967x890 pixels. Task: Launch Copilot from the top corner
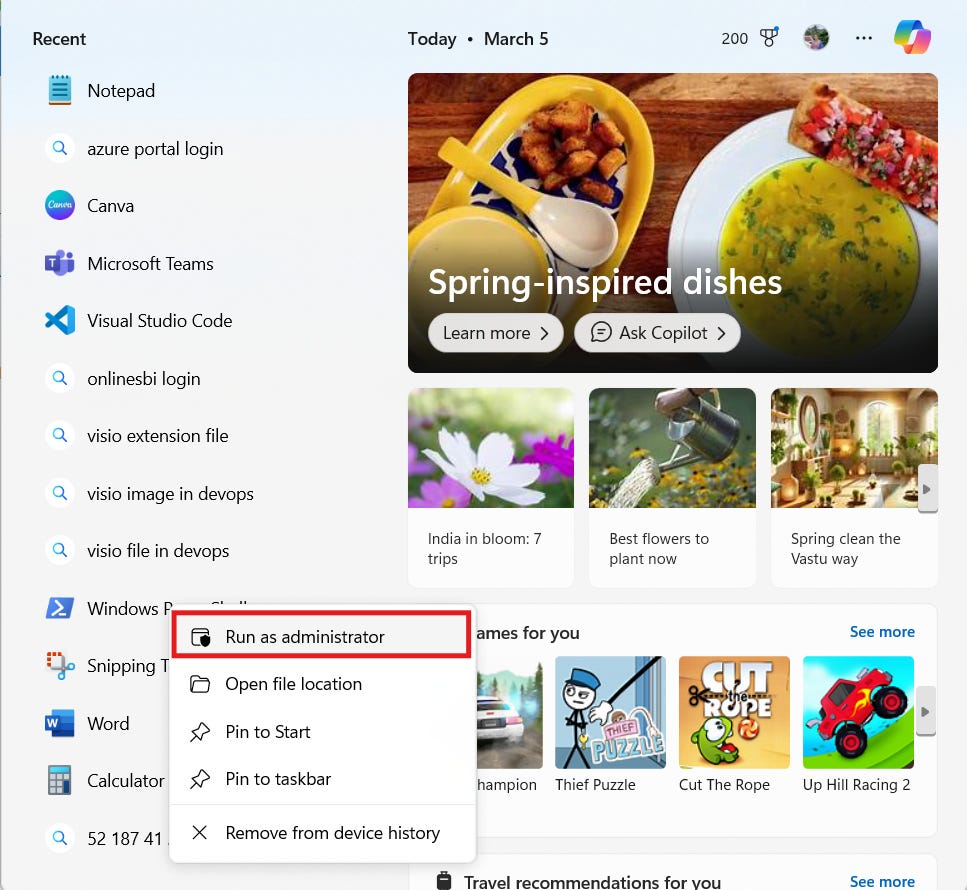coord(911,37)
